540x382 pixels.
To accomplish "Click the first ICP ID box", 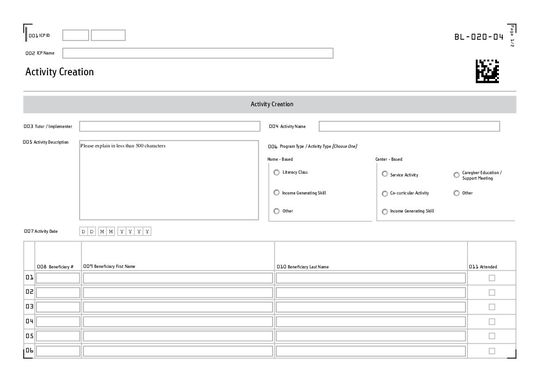I will [x=75, y=35].
